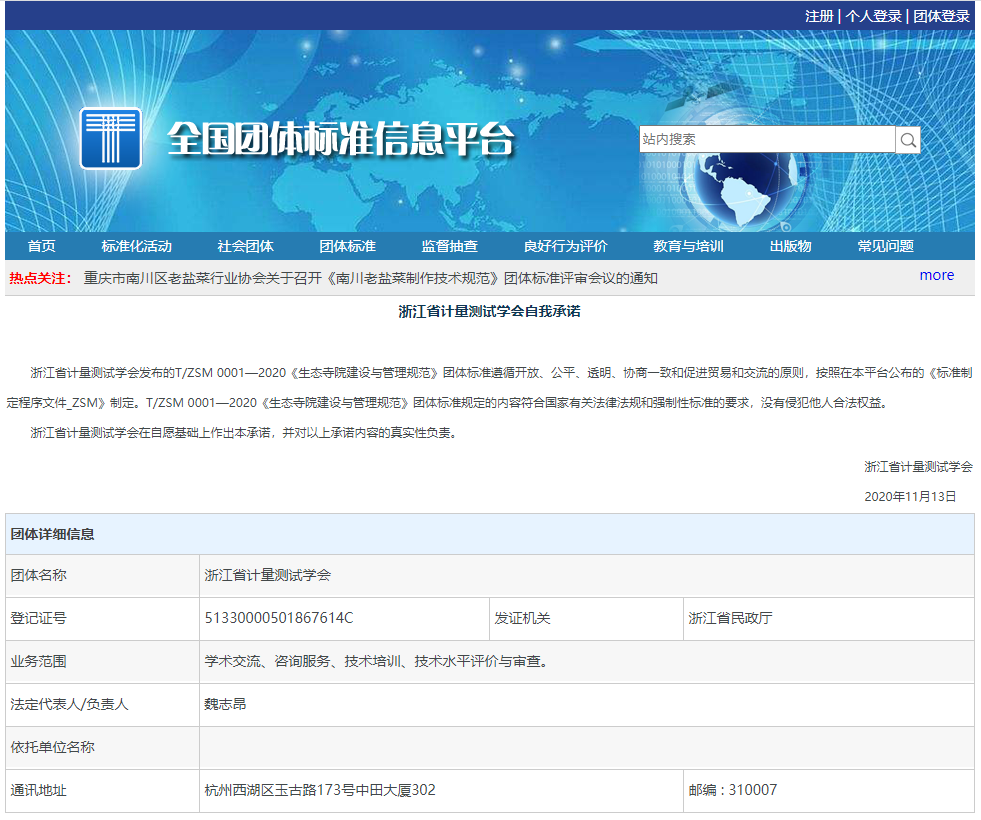
Task: Click the 热点关注 label
Action: 40,278
